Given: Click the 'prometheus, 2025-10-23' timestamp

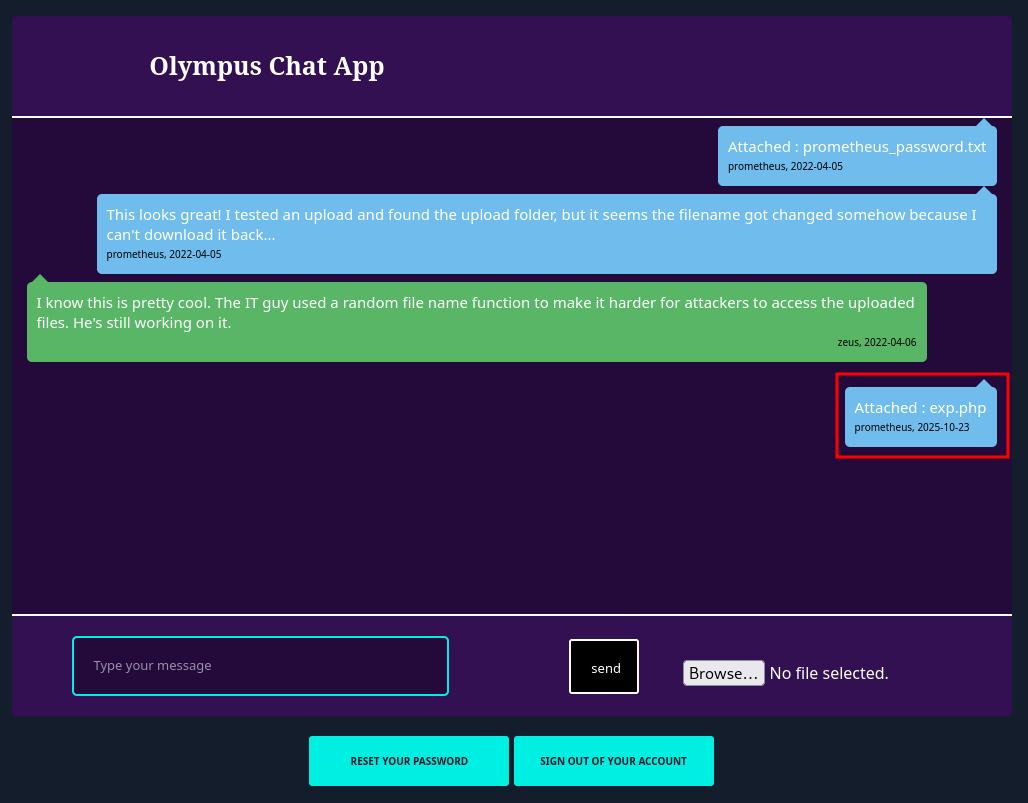Looking at the screenshot, I should point(911,427).
